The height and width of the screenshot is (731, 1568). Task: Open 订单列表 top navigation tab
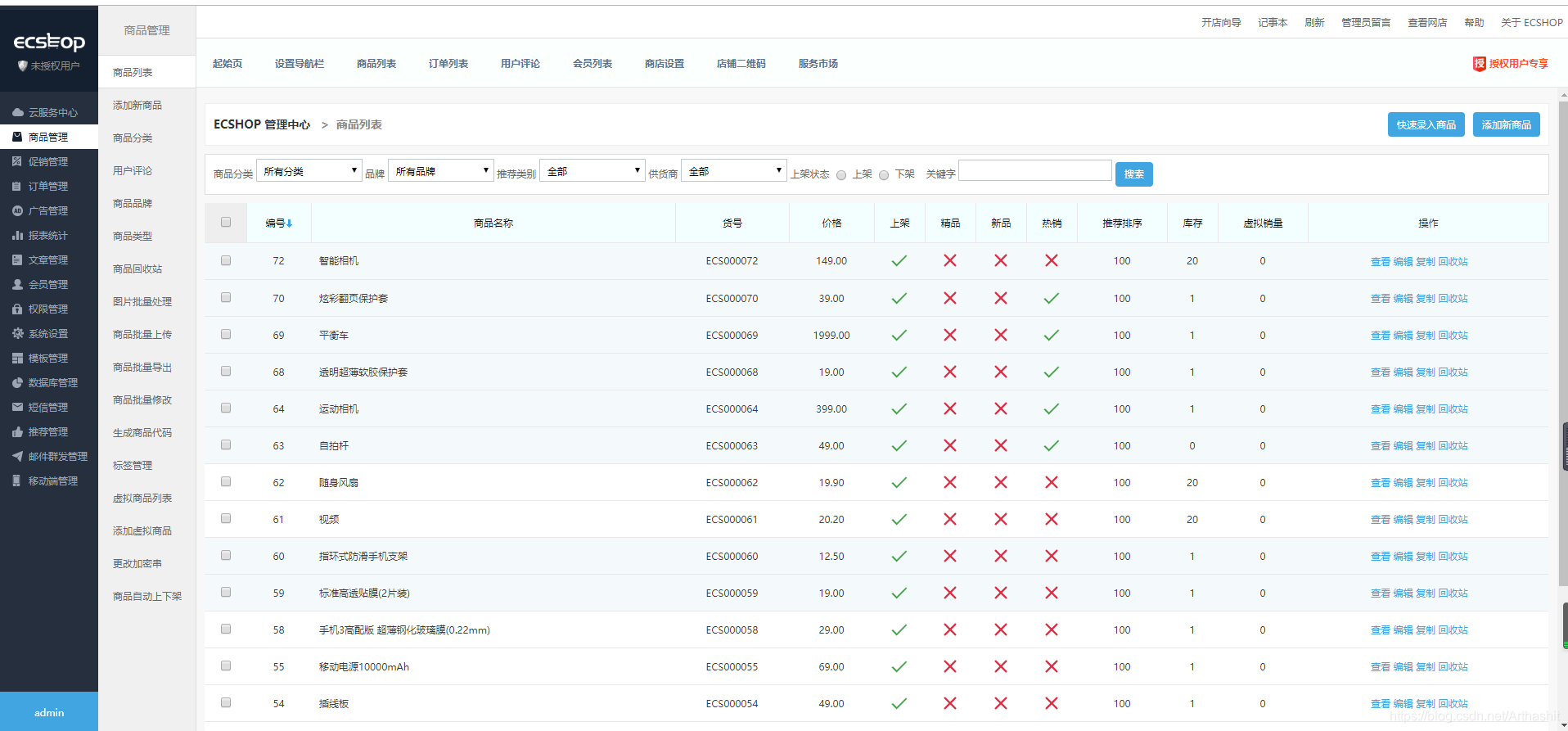(448, 64)
